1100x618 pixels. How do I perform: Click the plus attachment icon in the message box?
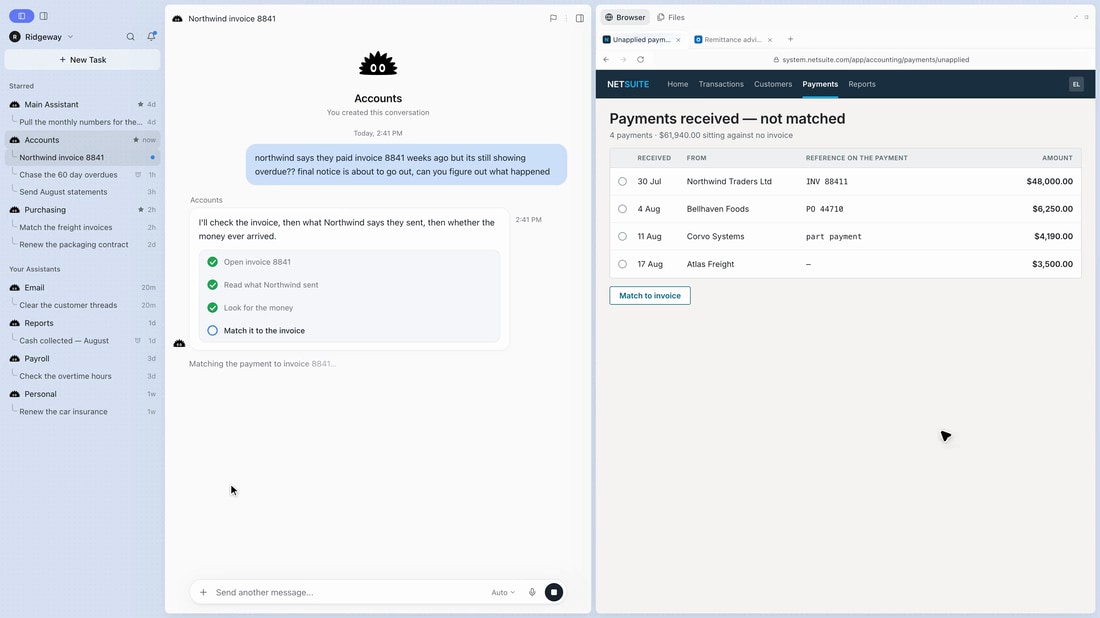pyautogui.click(x=203, y=593)
